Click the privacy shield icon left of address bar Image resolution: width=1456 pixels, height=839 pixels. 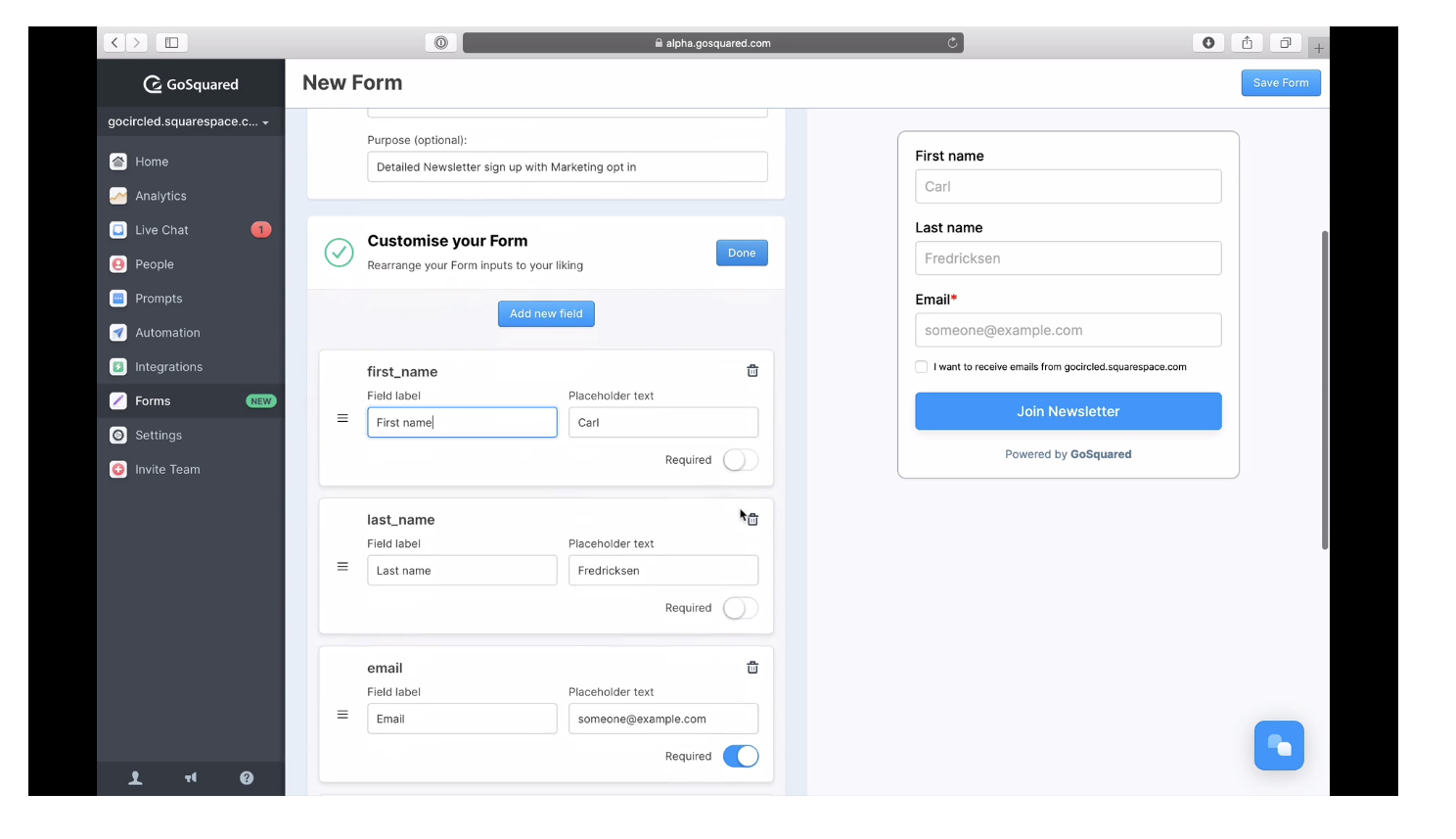point(441,42)
